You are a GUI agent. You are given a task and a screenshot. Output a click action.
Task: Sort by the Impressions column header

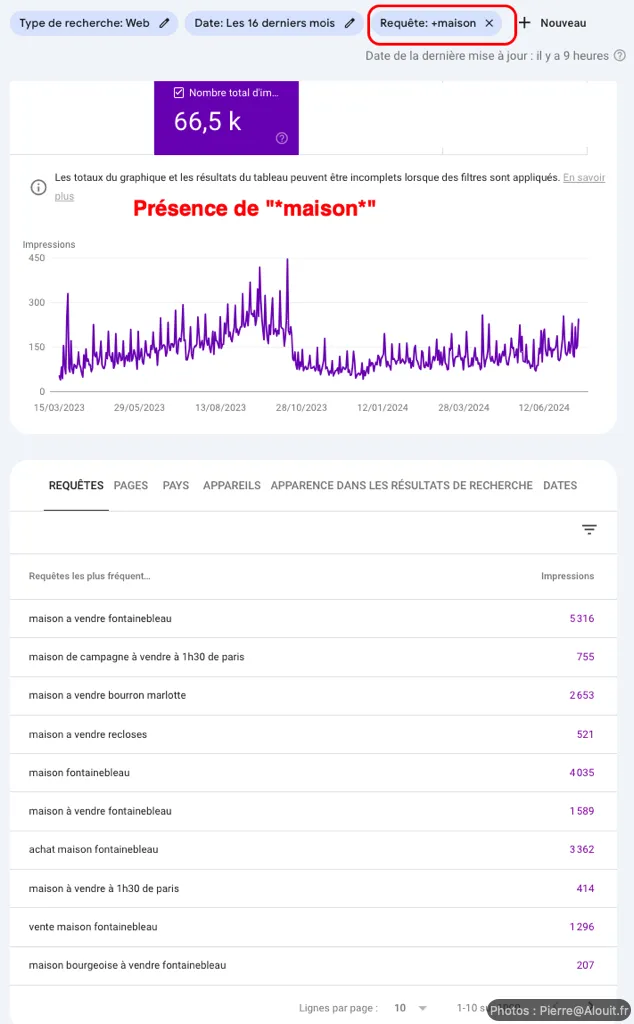coord(567,576)
